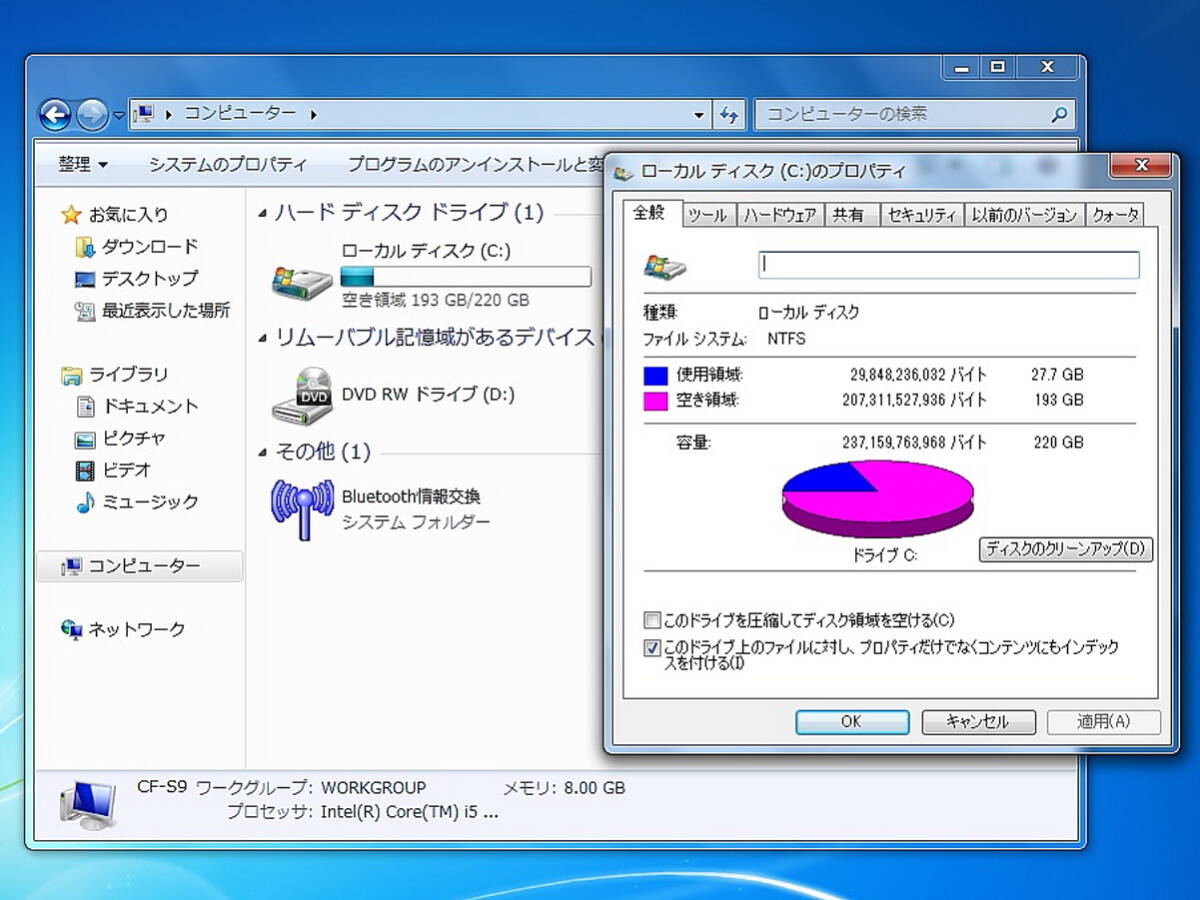Click the drive label text field
The width and height of the screenshot is (1200, 900).
948,265
